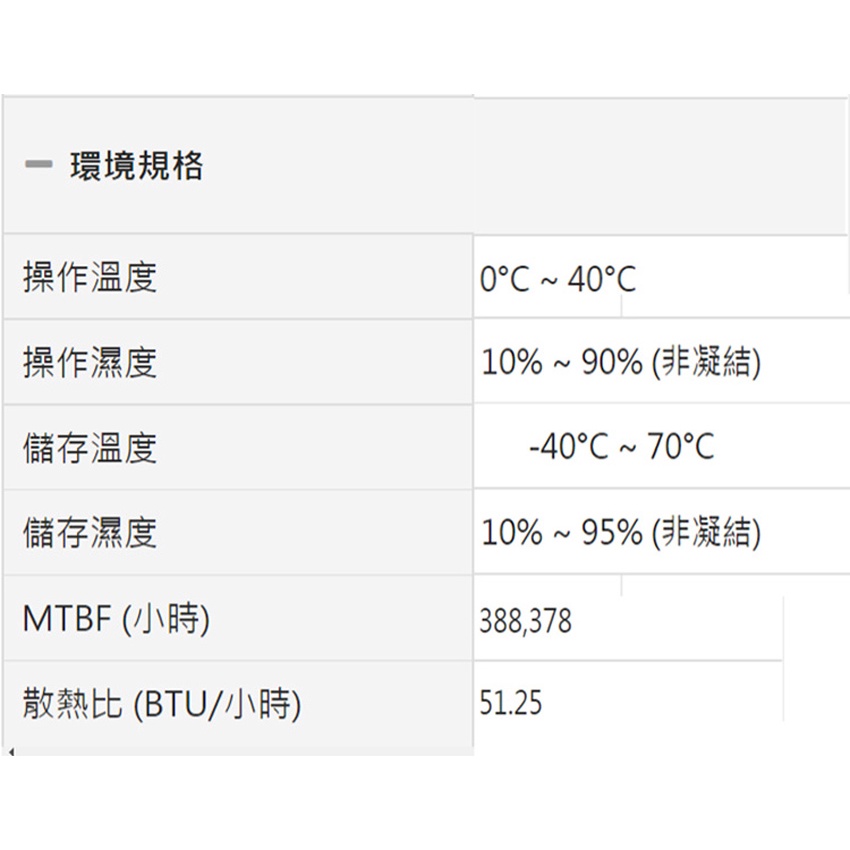Click the 10% ~ 90% humidity value
Image resolution: width=850 pixels, height=850 pixels.
coord(561,363)
